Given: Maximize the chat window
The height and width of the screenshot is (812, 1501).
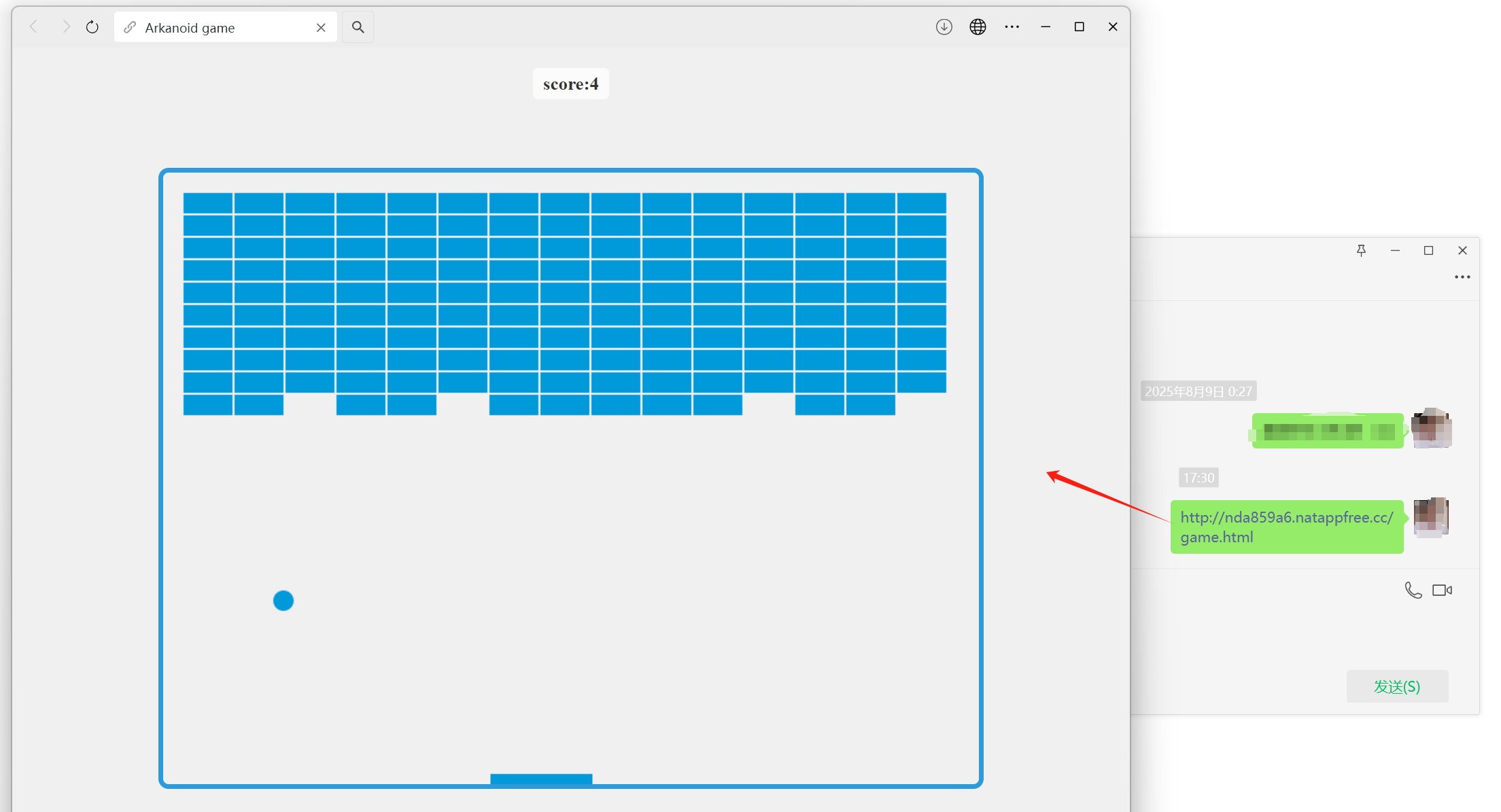Looking at the screenshot, I should pyautogui.click(x=1428, y=251).
